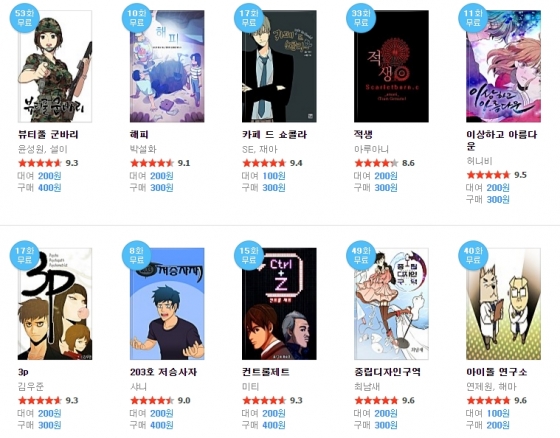The image size is (560, 438).
Task: Click the 해피 webtoon cover image
Action: pos(167,66)
